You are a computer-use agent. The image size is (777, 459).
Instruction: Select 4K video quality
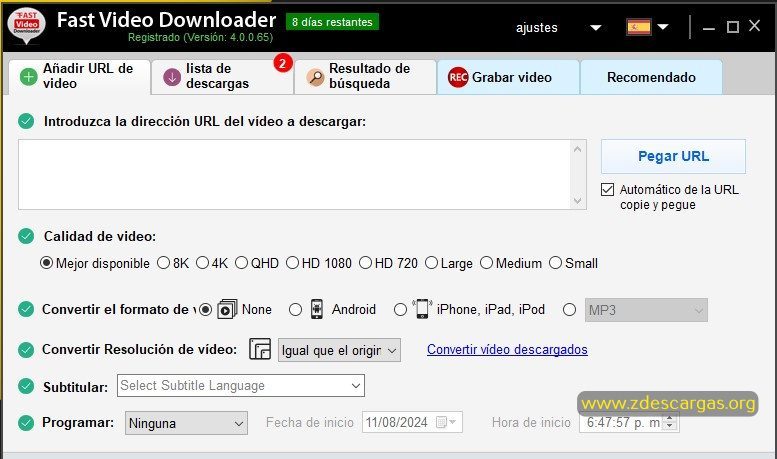click(202, 263)
